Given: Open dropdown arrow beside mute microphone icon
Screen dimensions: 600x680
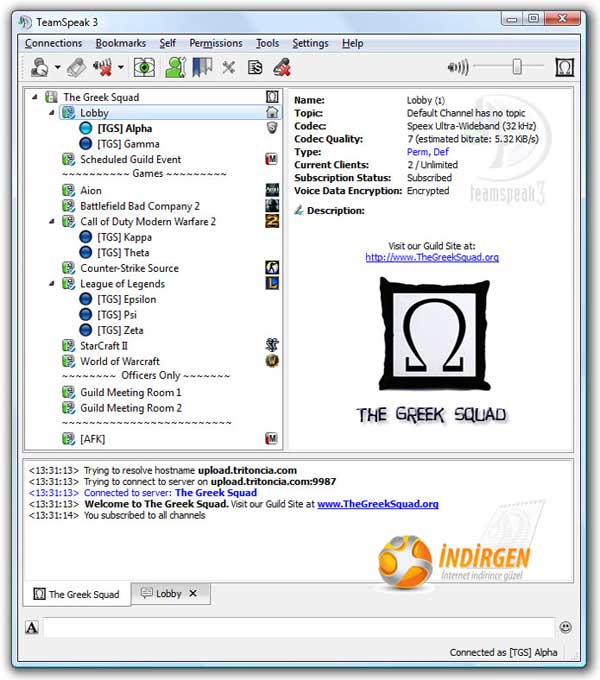Looking at the screenshot, I should pos(121,68).
